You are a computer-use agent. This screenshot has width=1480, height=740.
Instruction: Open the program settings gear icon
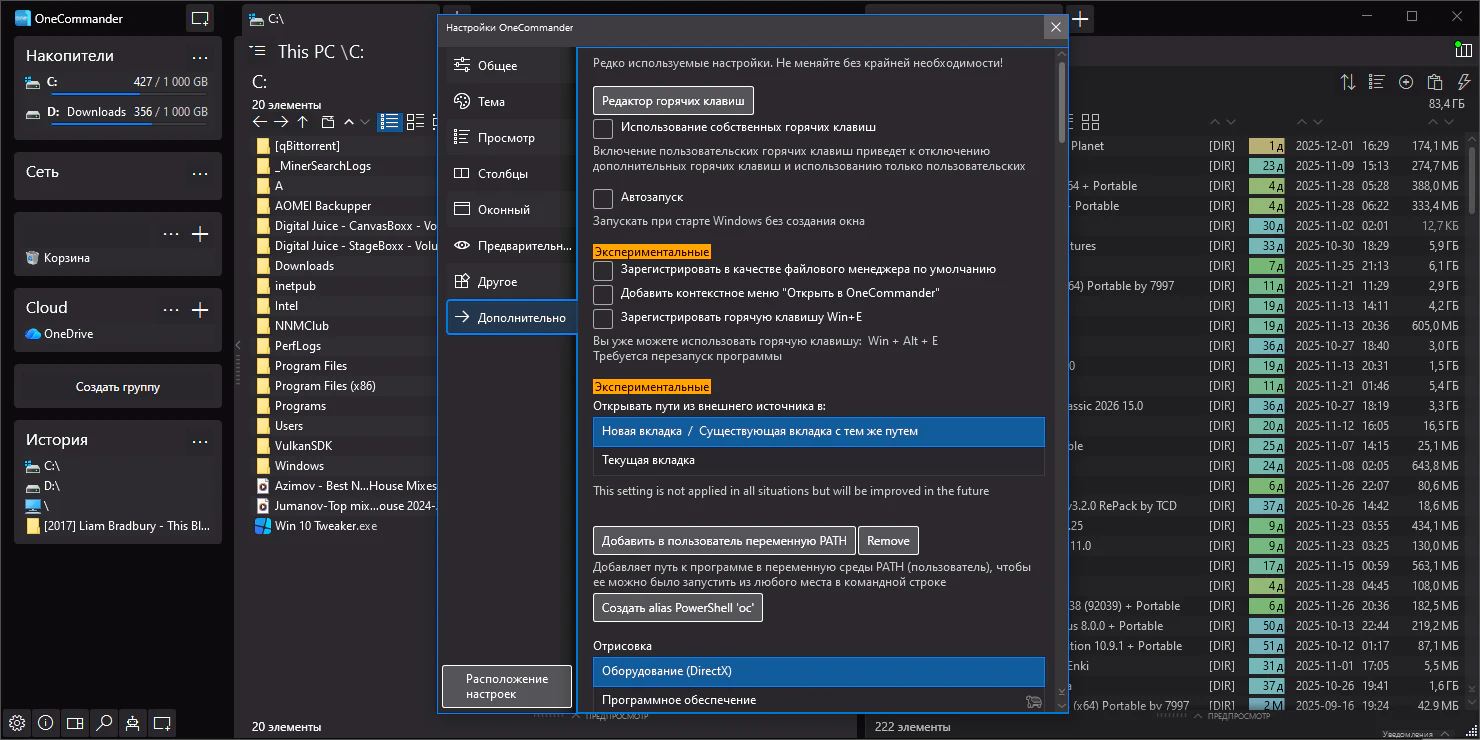[x=16, y=723]
